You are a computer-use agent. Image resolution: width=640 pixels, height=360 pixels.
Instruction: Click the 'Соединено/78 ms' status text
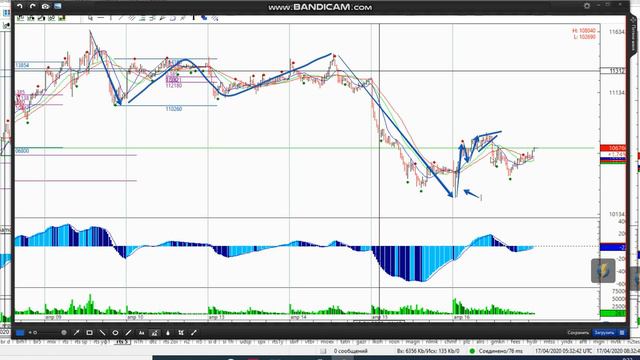pyautogui.click(x=500, y=351)
